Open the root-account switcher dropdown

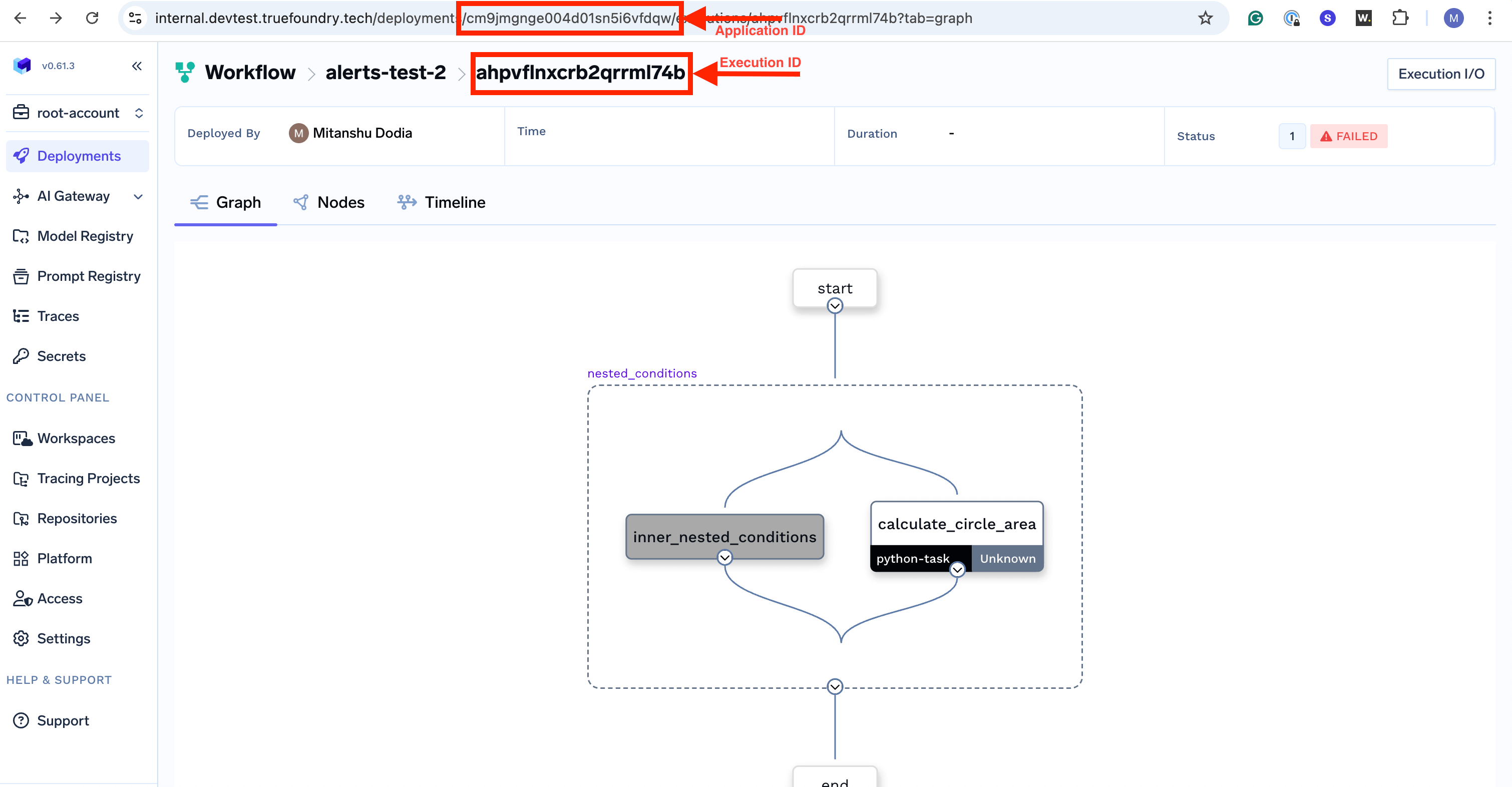(139, 113)
